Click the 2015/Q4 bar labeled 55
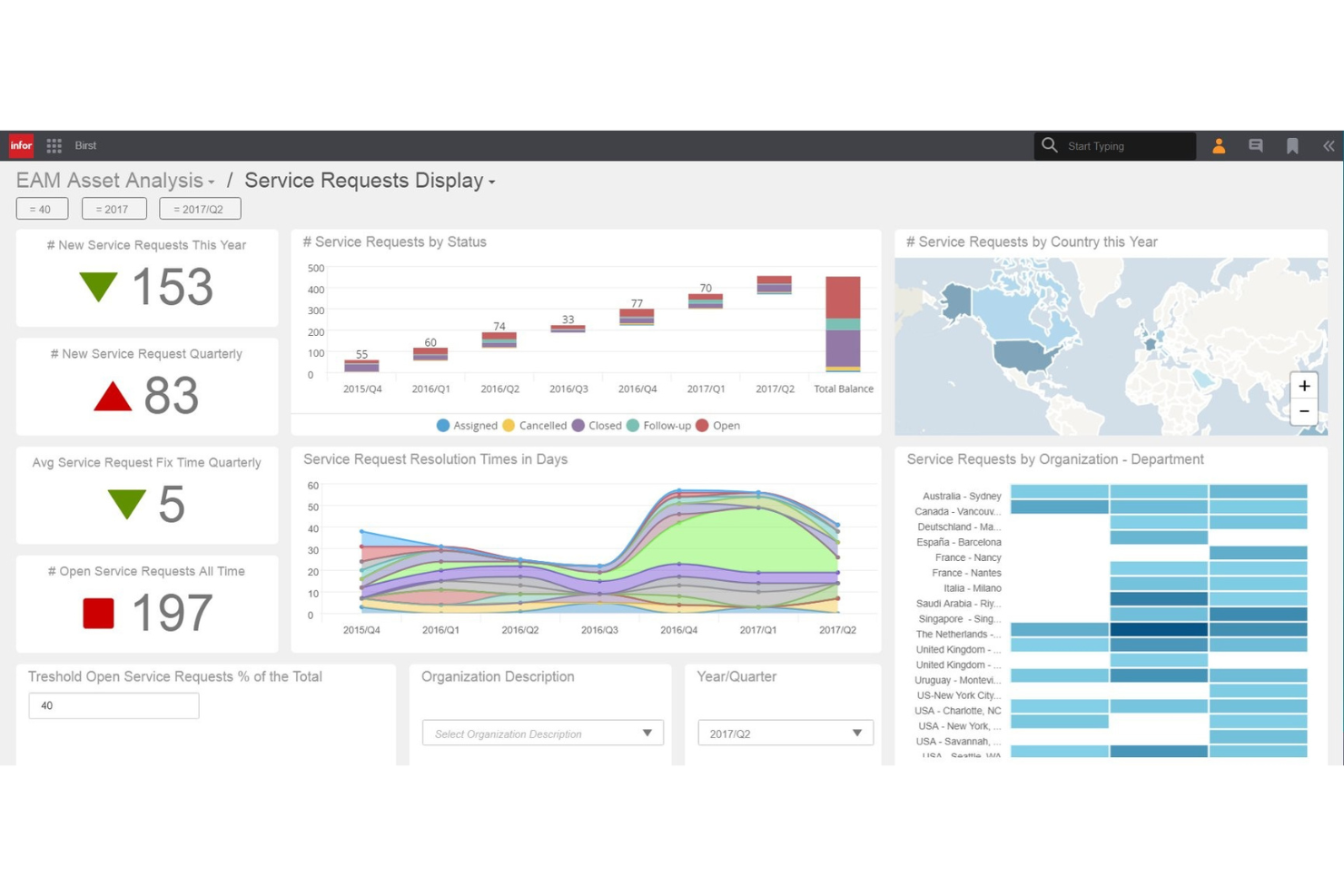This screenshot has width=1344, height=896. pyautogui.click(x=361, y=366)
